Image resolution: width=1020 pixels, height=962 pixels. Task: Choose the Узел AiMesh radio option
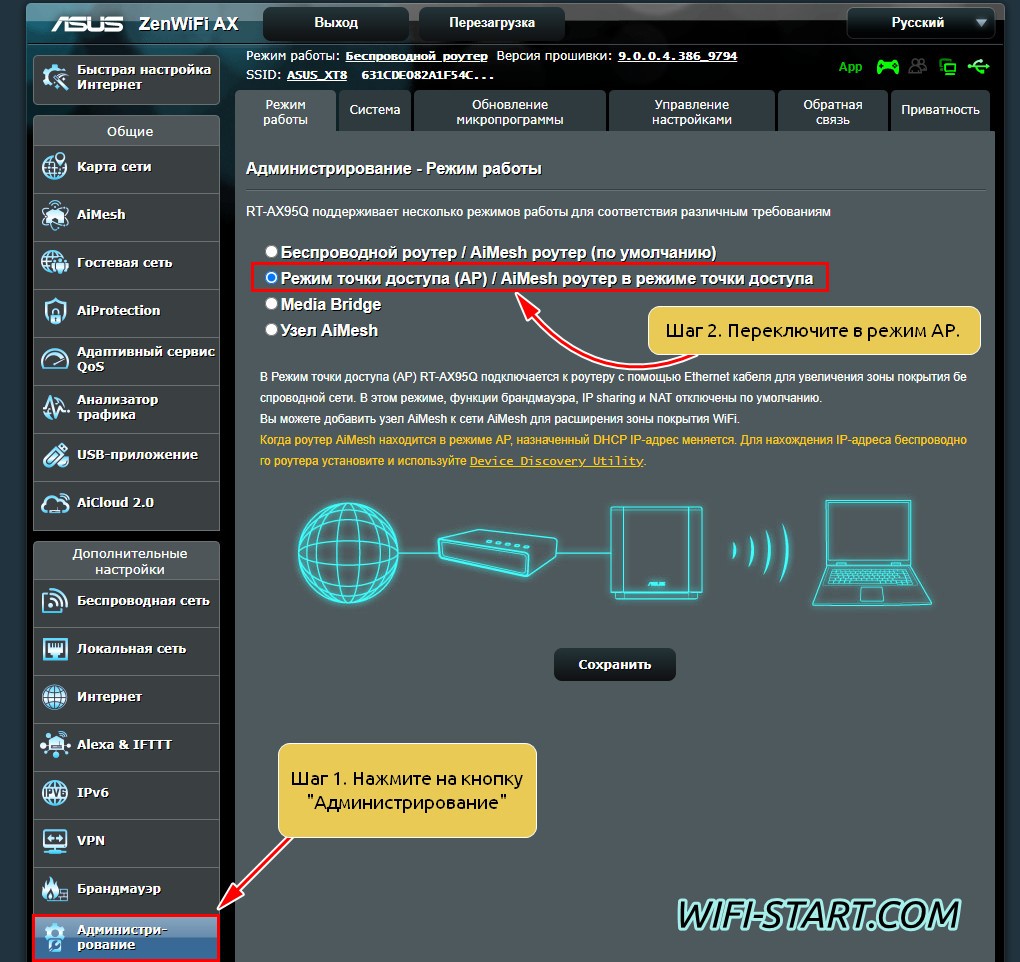271,329
